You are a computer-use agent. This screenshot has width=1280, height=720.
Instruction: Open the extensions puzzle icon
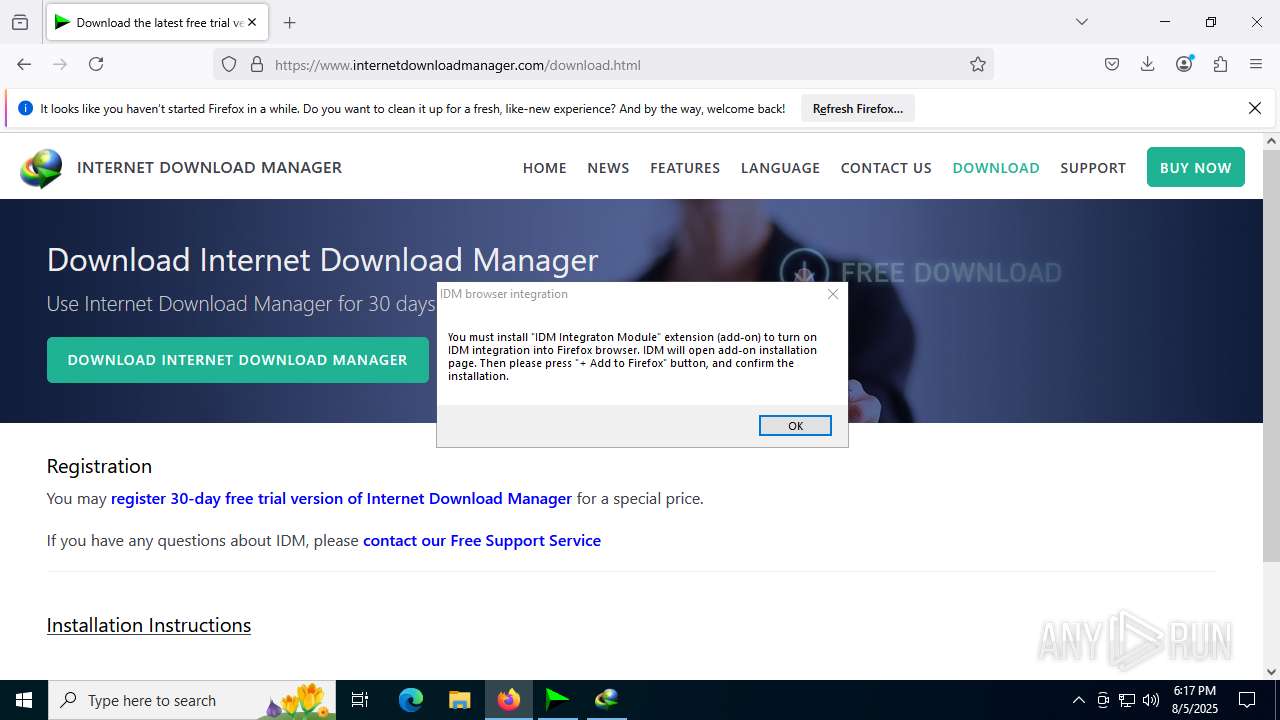coord(1220,64)
